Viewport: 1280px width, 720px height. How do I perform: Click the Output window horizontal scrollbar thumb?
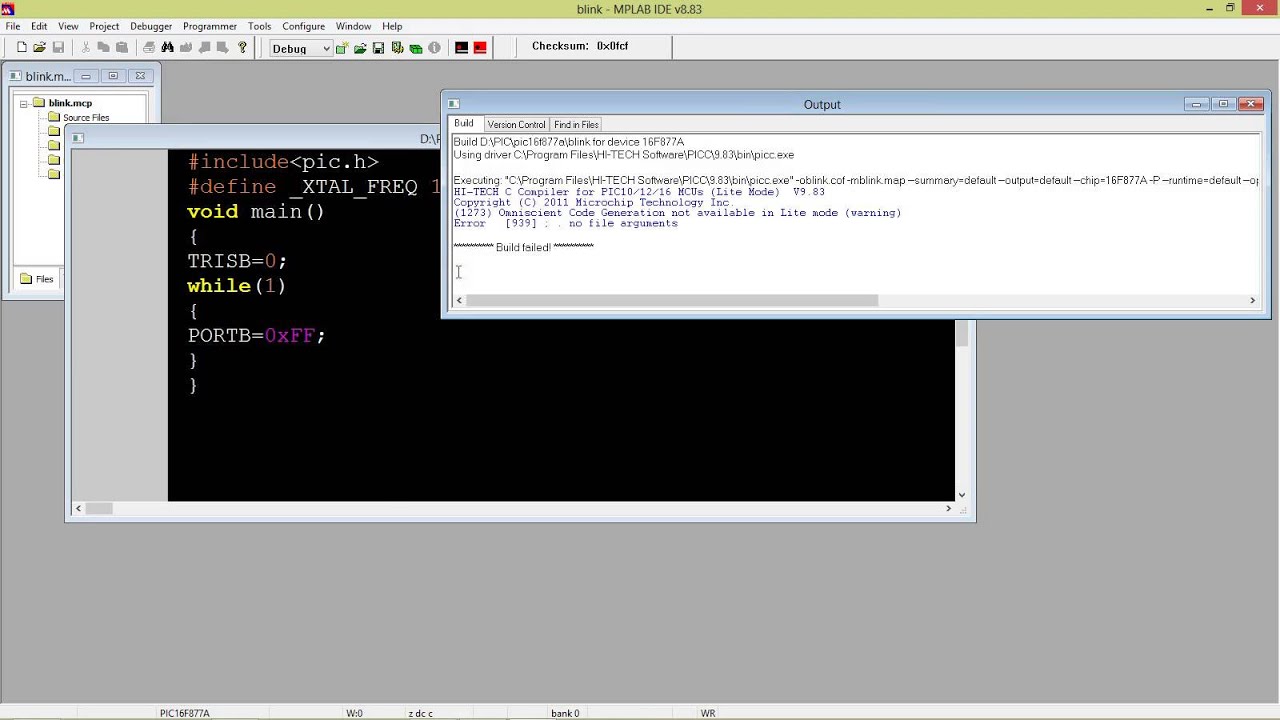(x=672, y=300)
